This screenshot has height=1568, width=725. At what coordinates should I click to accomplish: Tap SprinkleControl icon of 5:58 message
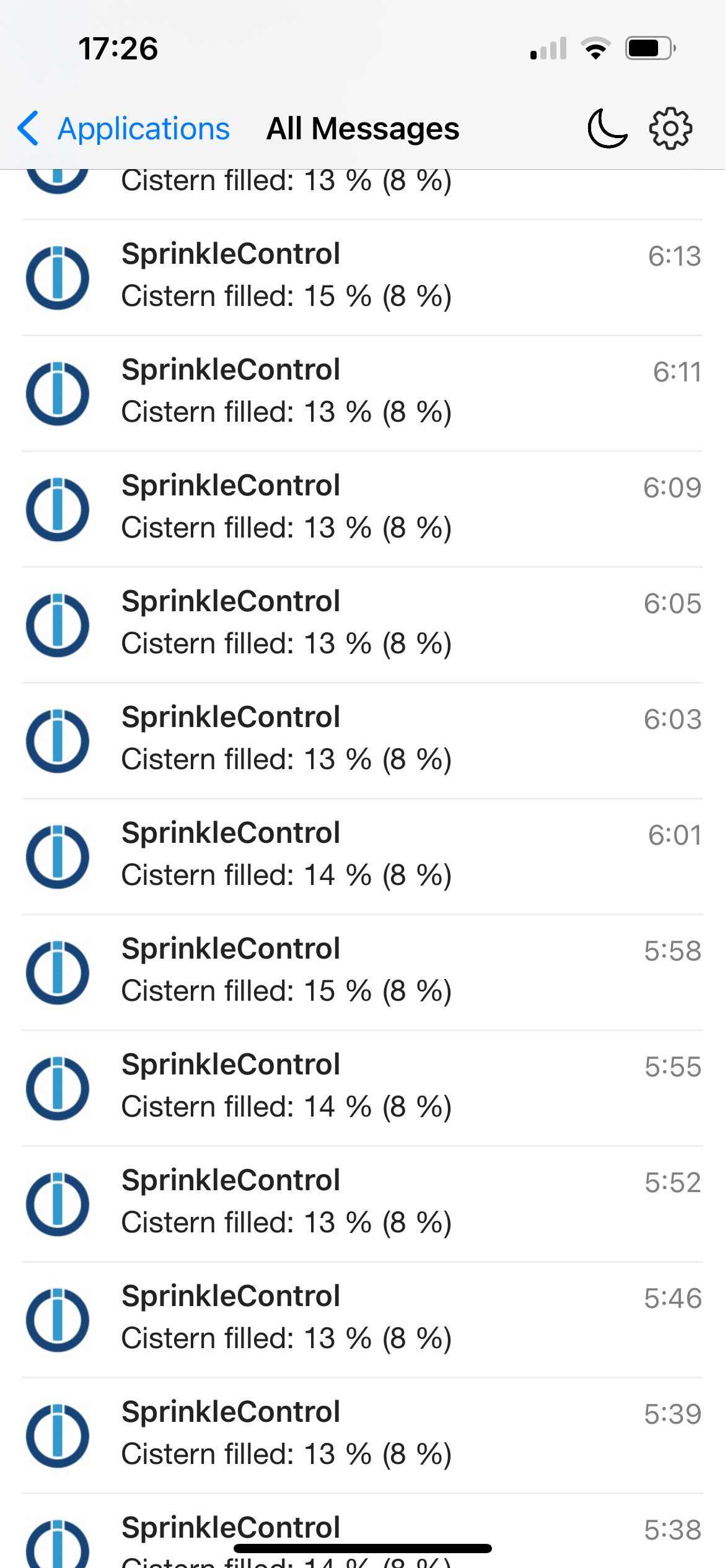pyautogui.click(x=58, y=972)
